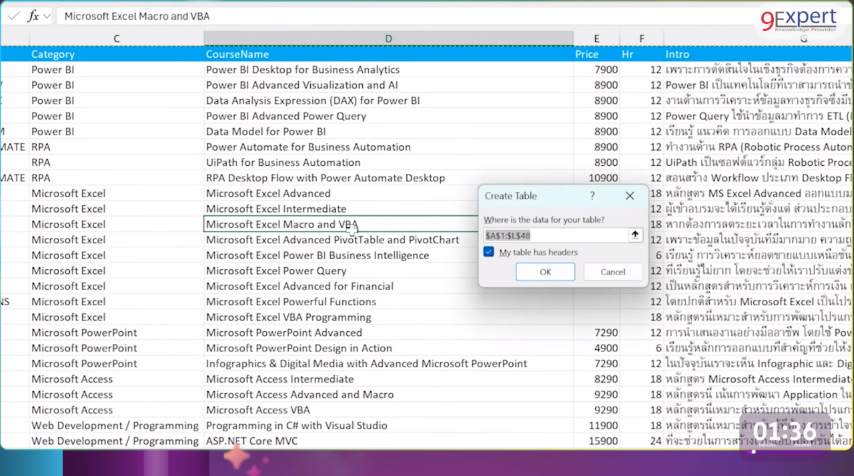The height and width of the screenshot is (476, 854).
Task: Click the Enter checkmark in formula bar
Action: pyautogui.click(x=13, y=16)
